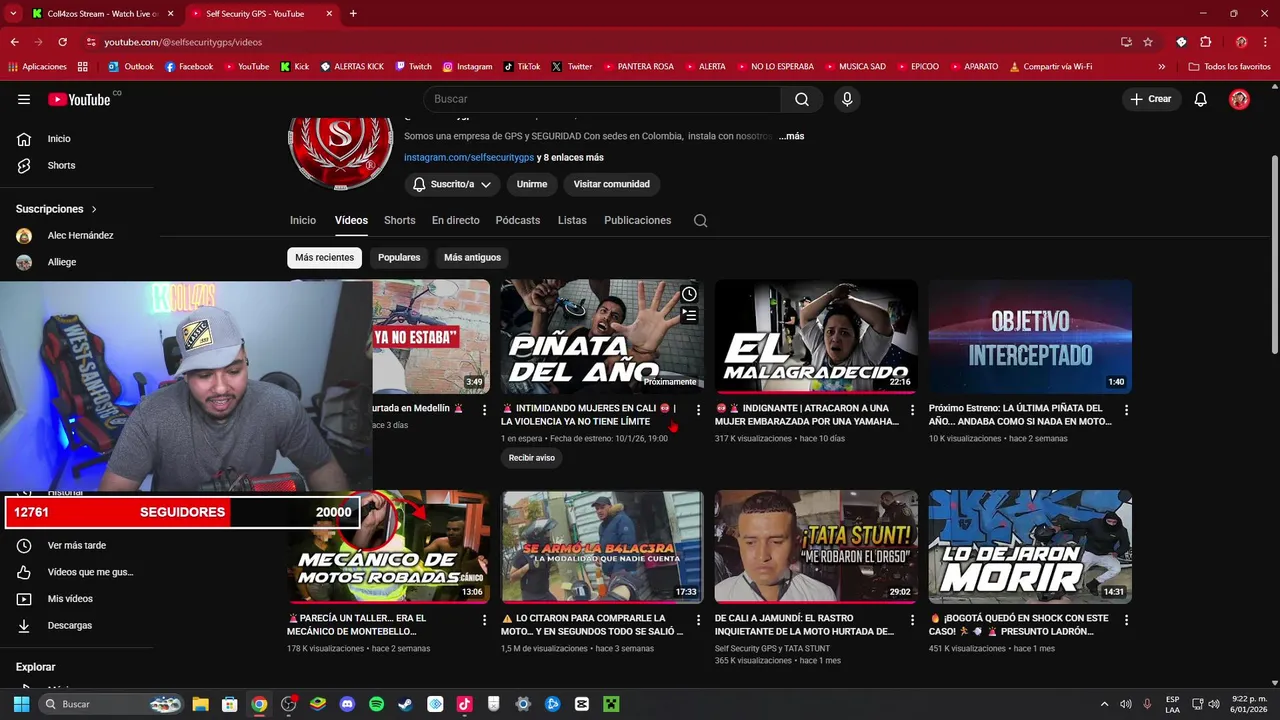Expand the Suscripciones section
This screenshot has height=720, width=1280.
pos(57,209)
